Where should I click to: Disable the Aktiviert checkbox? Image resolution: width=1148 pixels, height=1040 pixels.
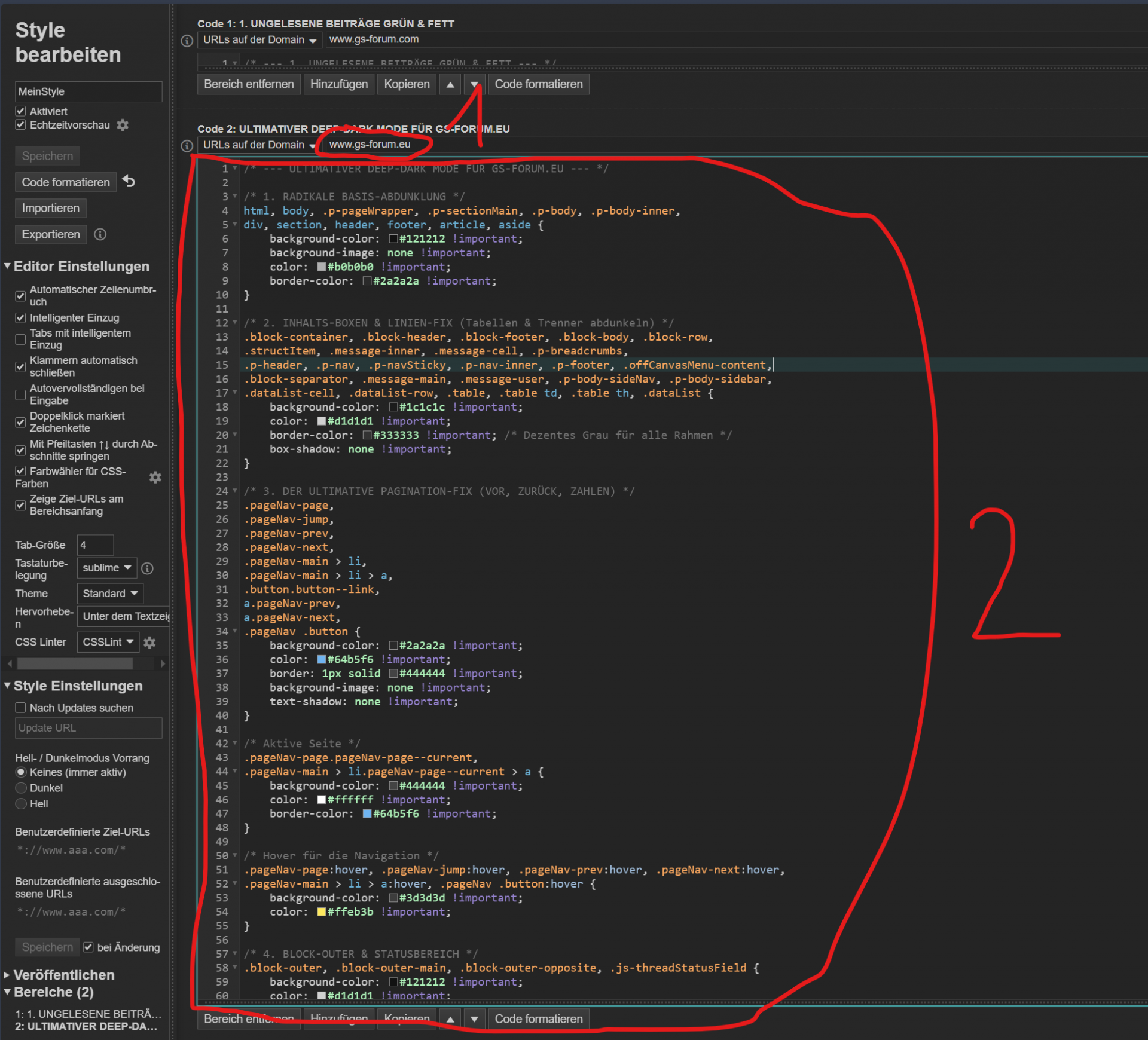(21, 111)
